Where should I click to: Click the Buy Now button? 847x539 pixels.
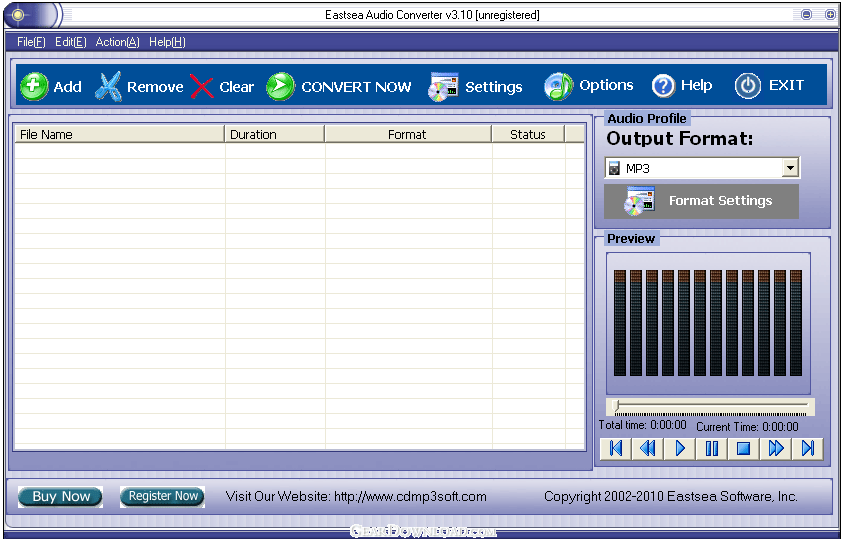pos(60,497)
